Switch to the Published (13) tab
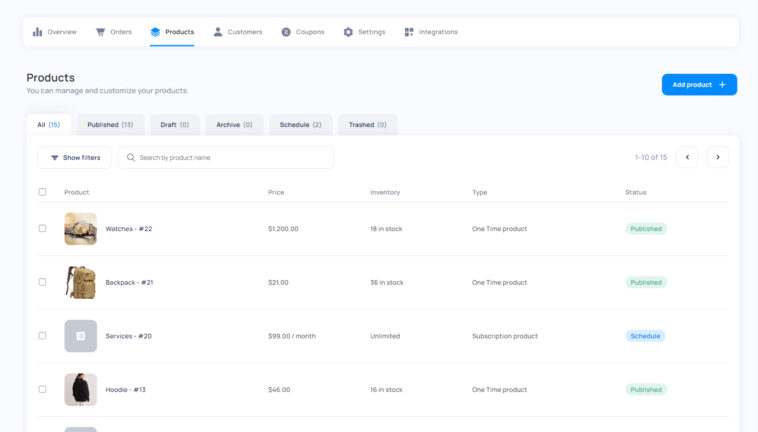This screenshot has width=758, height=432. (110, 125)
